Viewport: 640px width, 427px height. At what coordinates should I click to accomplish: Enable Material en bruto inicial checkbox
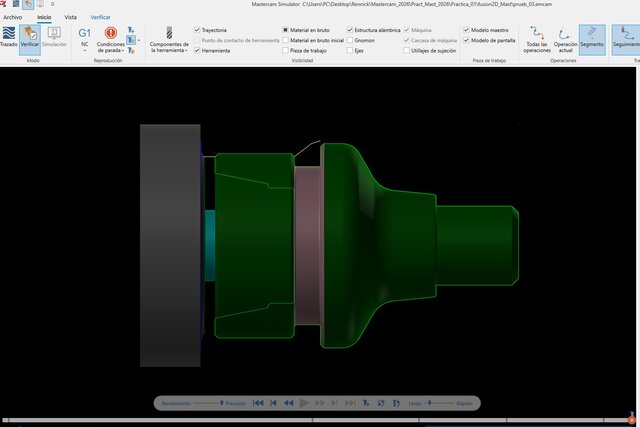(285, 40)
